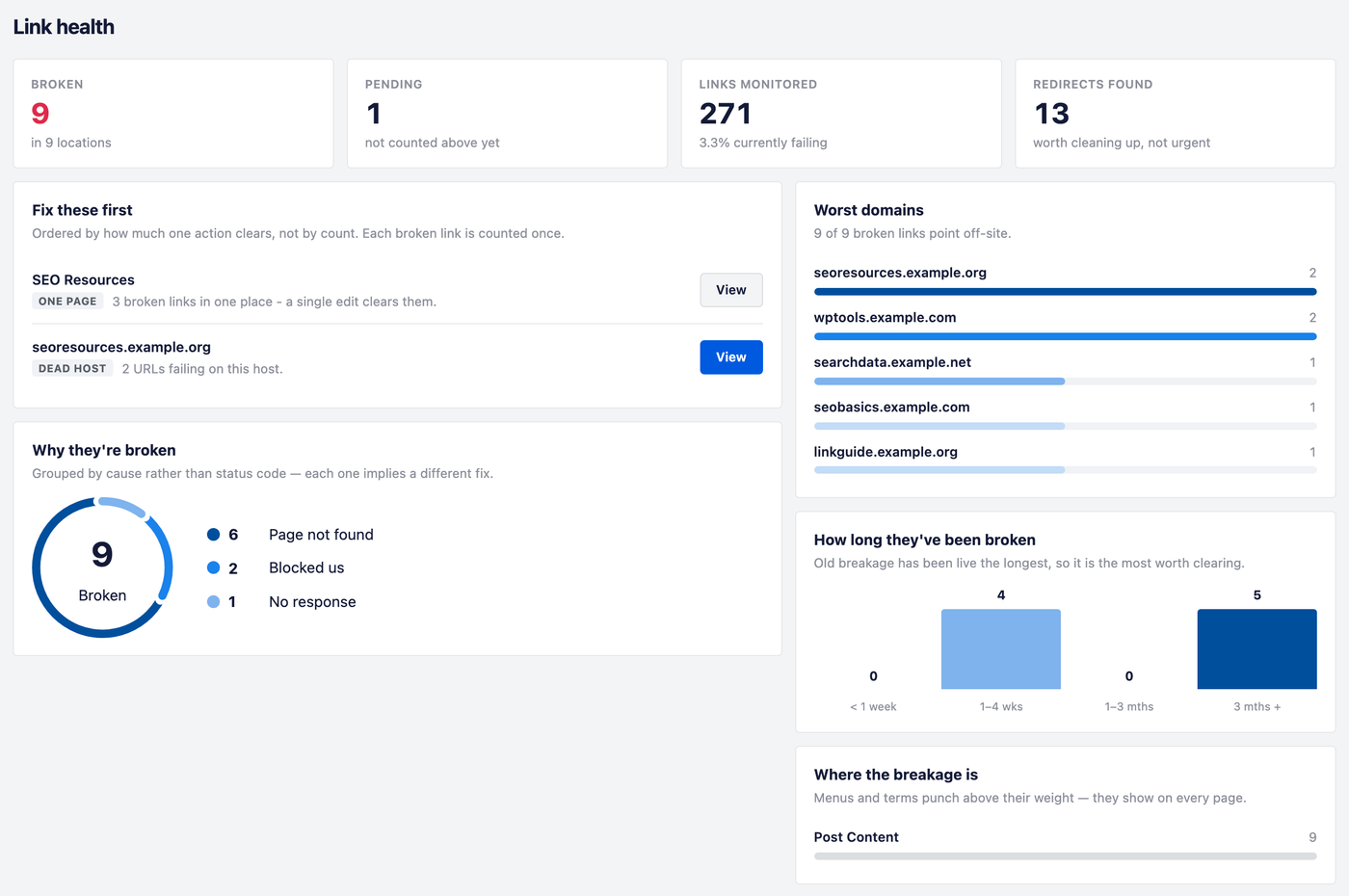Click seoresources.example.org in the Worst domains list
1349x896 pixels.
point(900,273)
